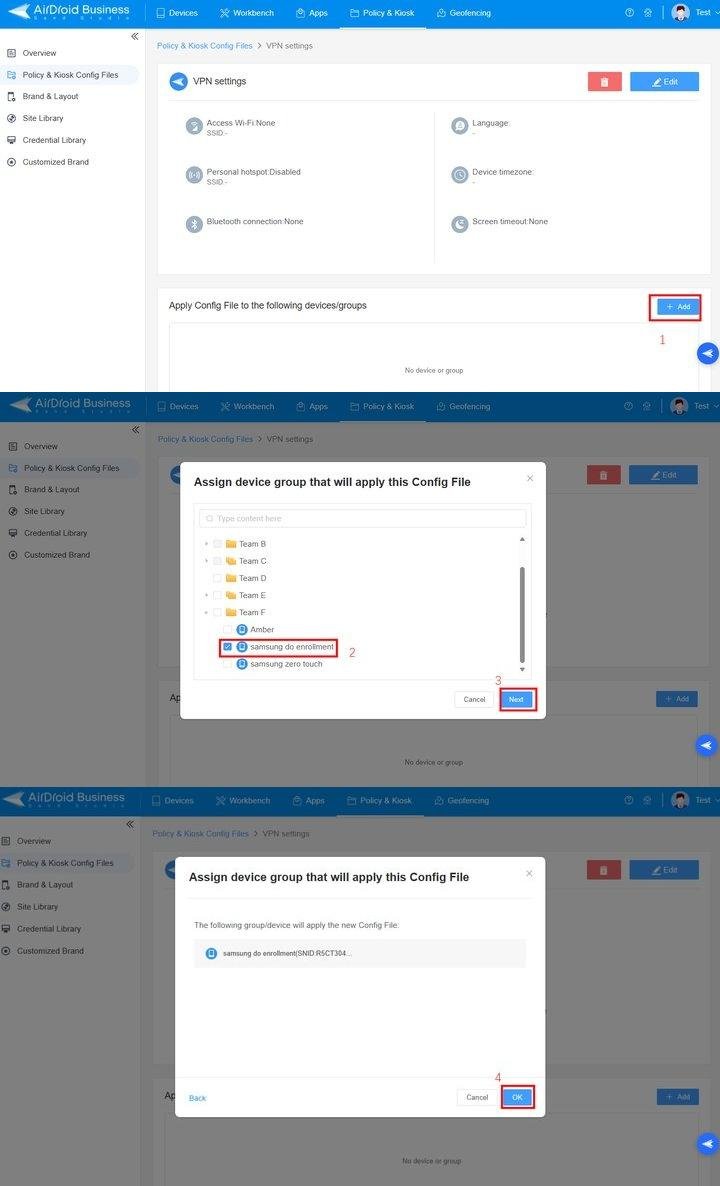Click the 'Bluetooth connection:None' text
Image resolution: width=720 pixels, height=1186 pixels.
[x=255, y=222]
